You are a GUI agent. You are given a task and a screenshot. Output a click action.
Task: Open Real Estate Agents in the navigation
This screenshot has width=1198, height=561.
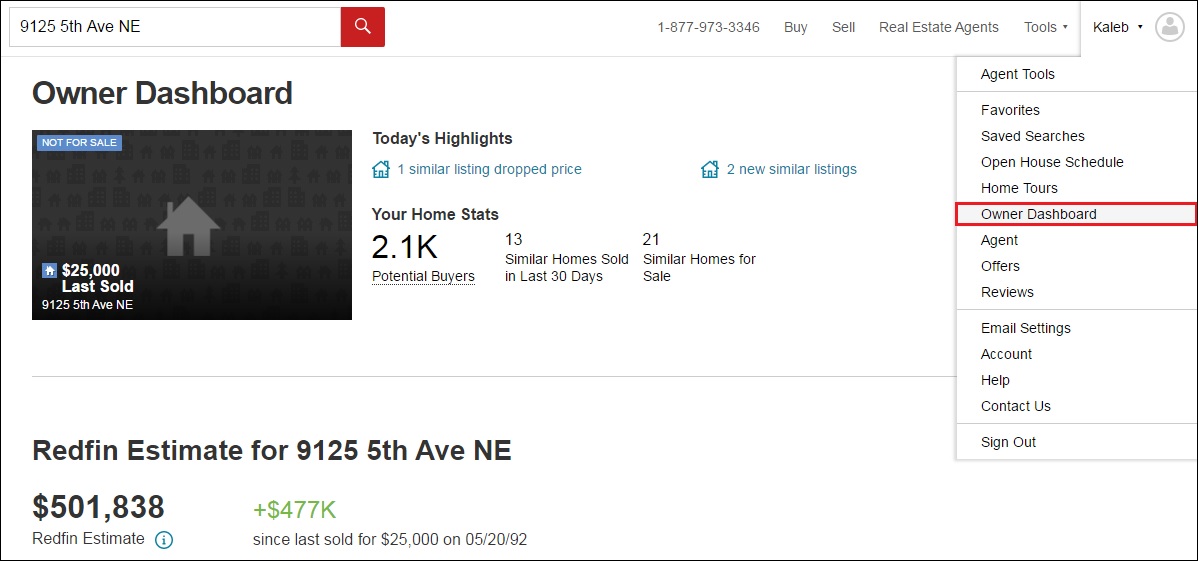[x=938, y=28]
